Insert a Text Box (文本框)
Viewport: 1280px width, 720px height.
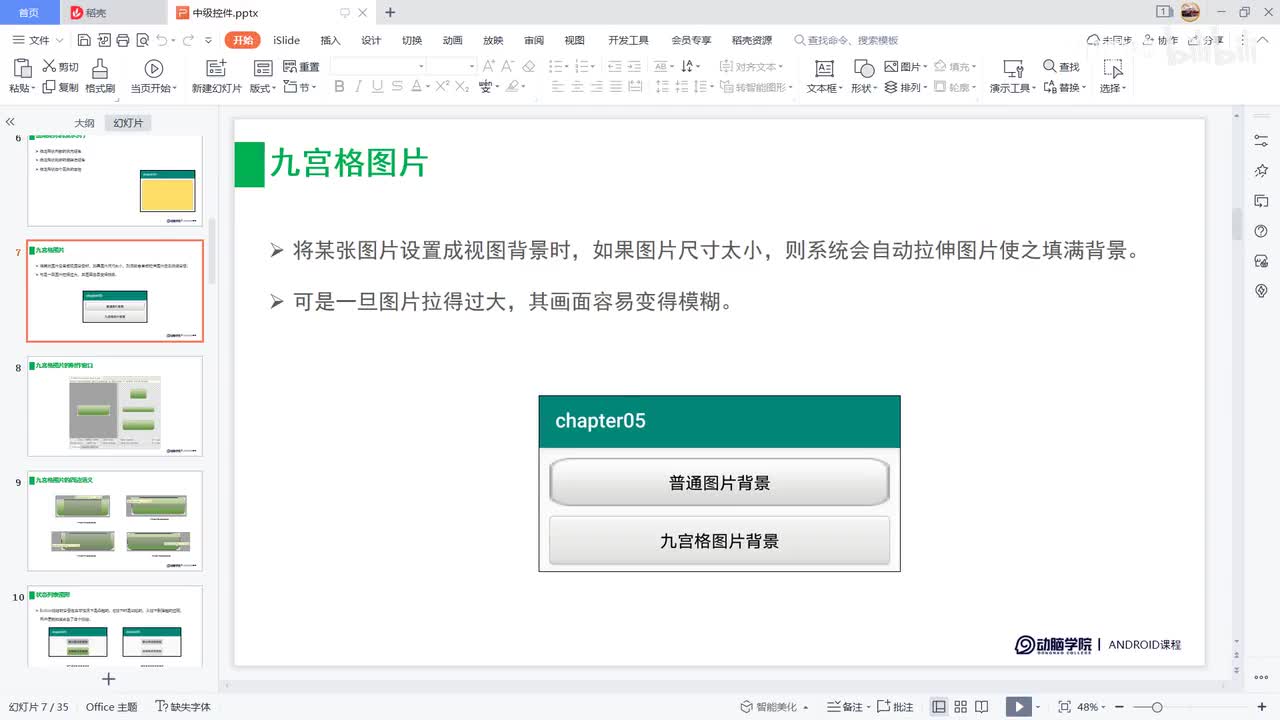click(x=823, y=76)
